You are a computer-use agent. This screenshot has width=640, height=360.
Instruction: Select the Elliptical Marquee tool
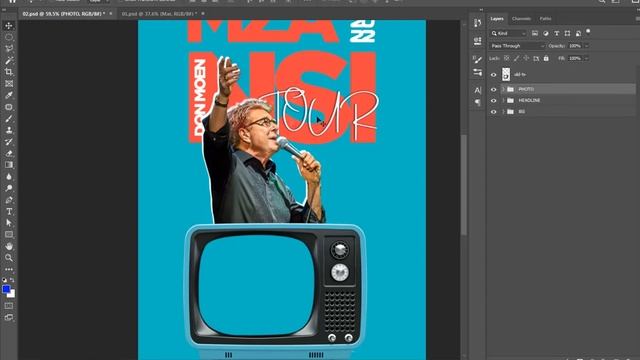(9, 37)
